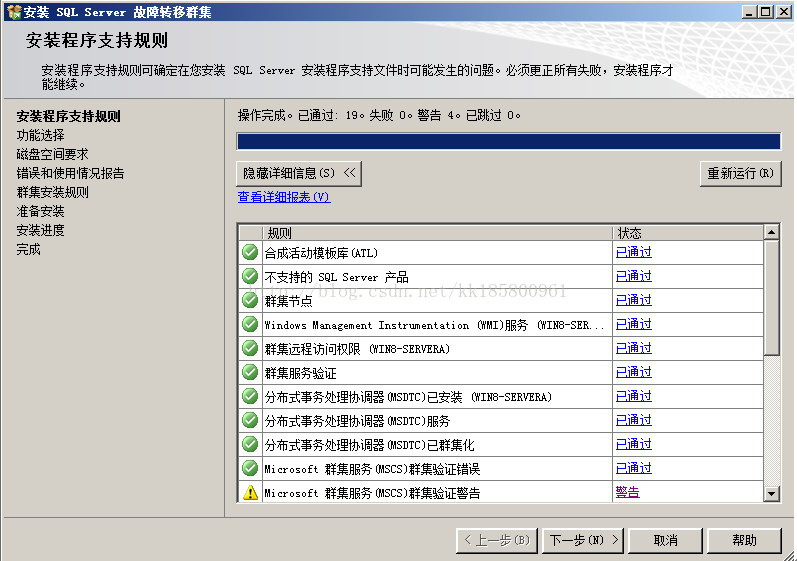
Task: Select row text 不支持的 SQL Server 产品
Action: pos(336,277)
